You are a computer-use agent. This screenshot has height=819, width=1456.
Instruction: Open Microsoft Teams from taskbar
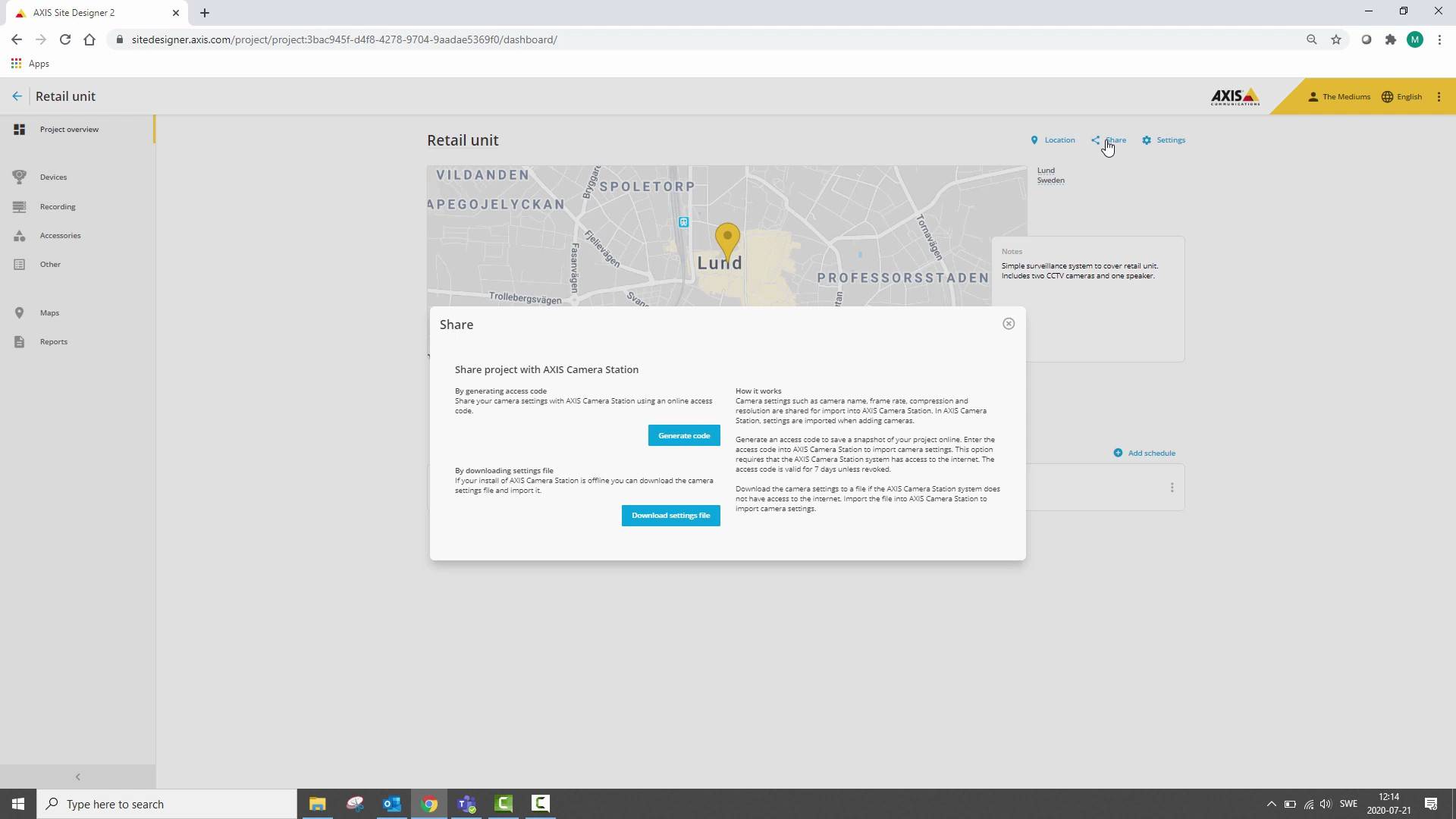pos(466,804)
